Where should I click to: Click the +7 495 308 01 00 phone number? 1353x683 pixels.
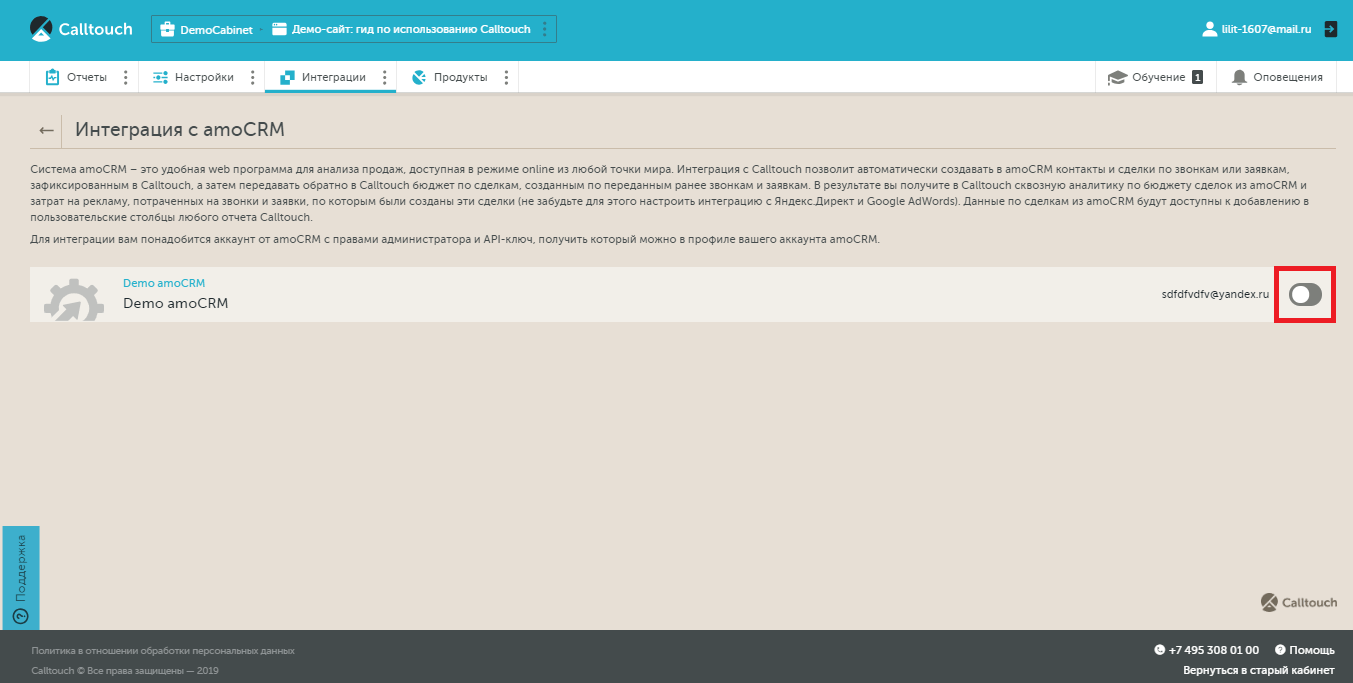coord(1213,650)
